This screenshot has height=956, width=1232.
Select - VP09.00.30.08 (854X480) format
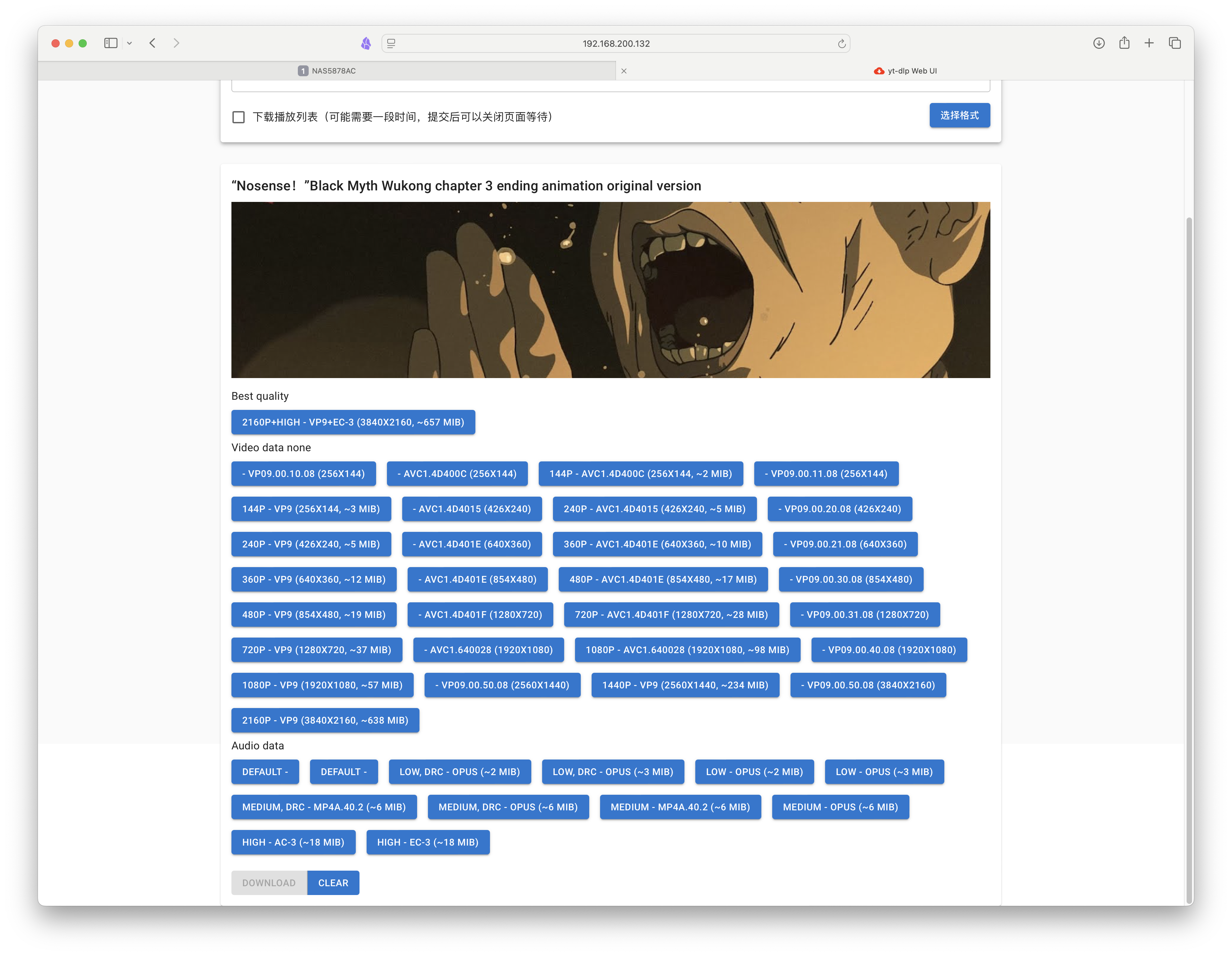(x=851, y=580)
